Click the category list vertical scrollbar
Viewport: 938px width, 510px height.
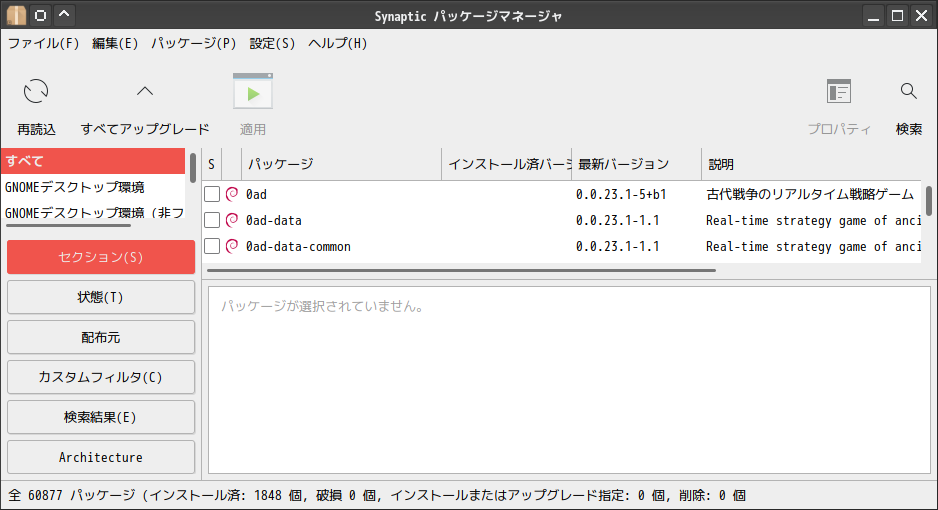193,168
